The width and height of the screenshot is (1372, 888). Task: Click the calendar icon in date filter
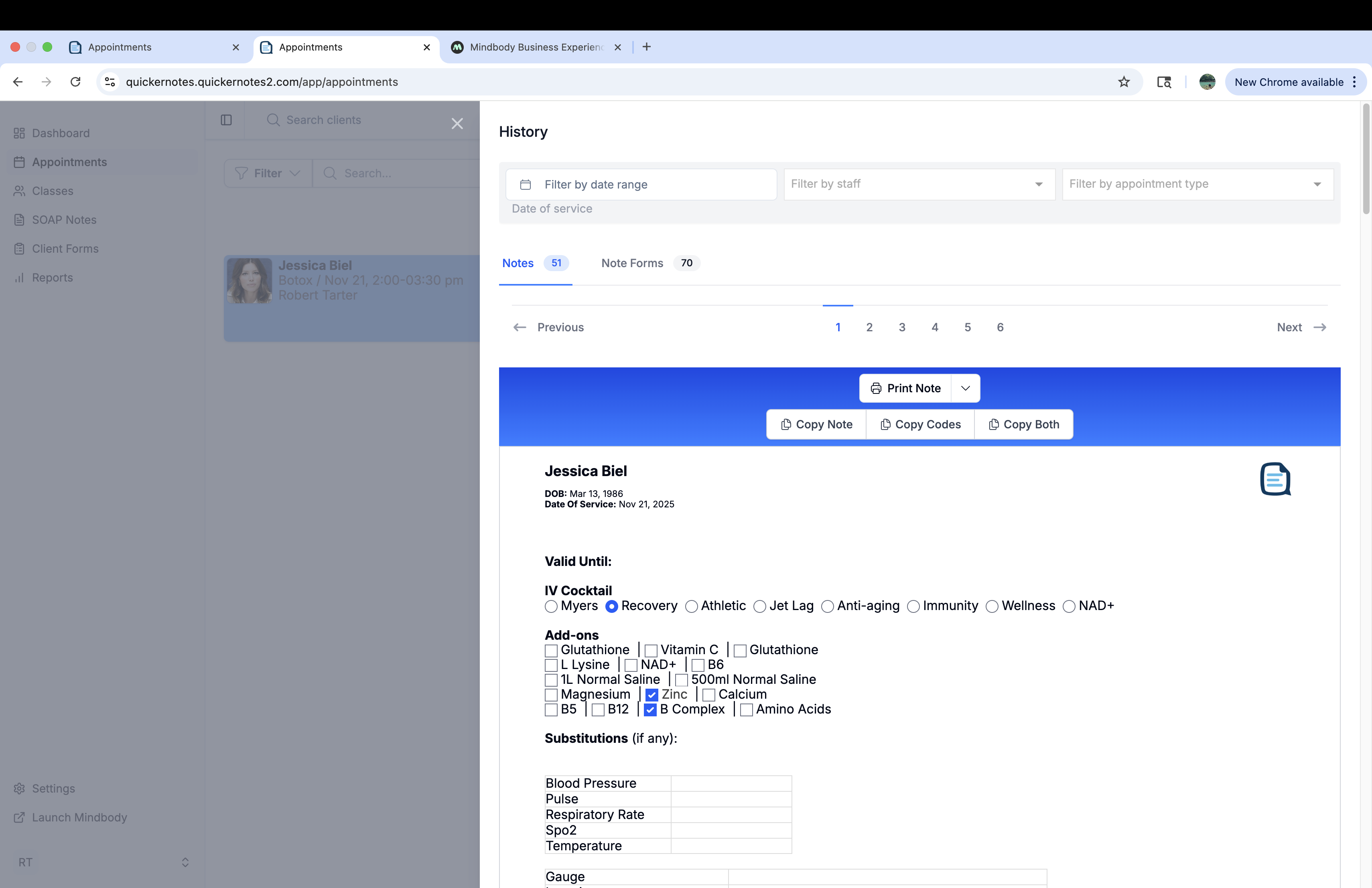(x=525, y=184)
